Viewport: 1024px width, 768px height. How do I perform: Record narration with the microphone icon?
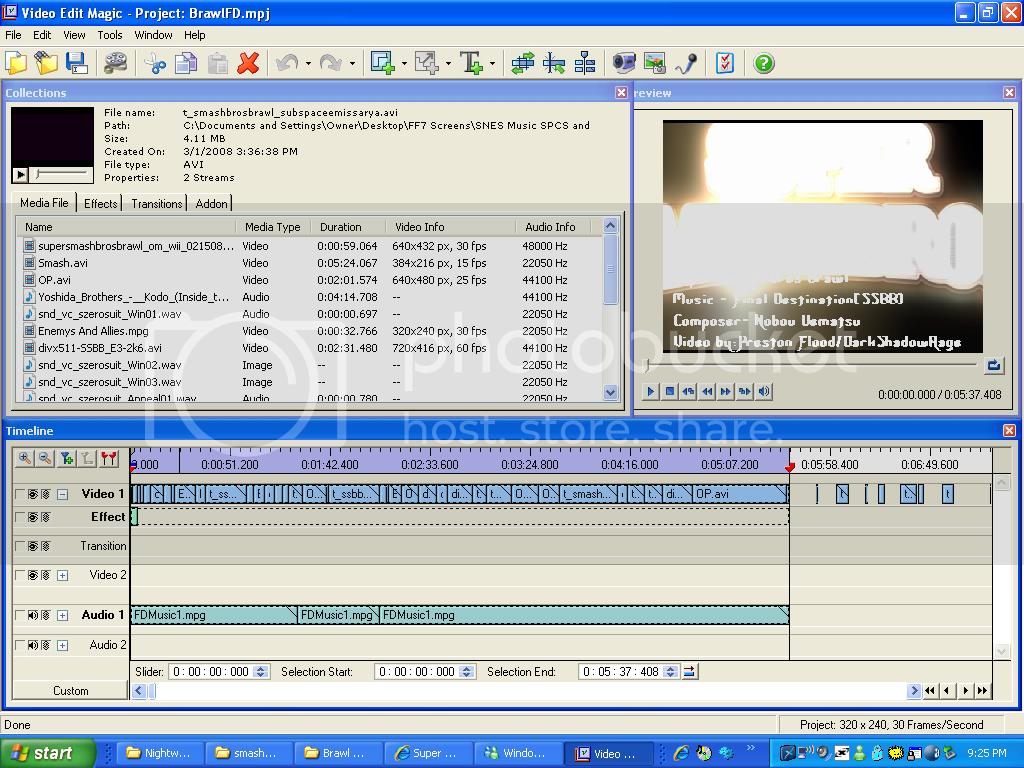point(686,63)
